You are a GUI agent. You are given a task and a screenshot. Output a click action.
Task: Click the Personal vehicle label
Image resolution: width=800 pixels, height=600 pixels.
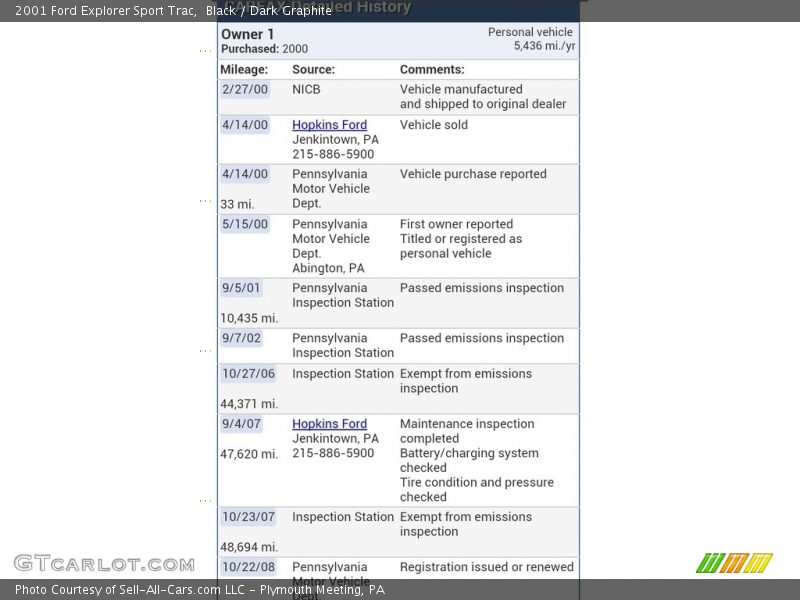pyautogui.click(x=530, y=32)
